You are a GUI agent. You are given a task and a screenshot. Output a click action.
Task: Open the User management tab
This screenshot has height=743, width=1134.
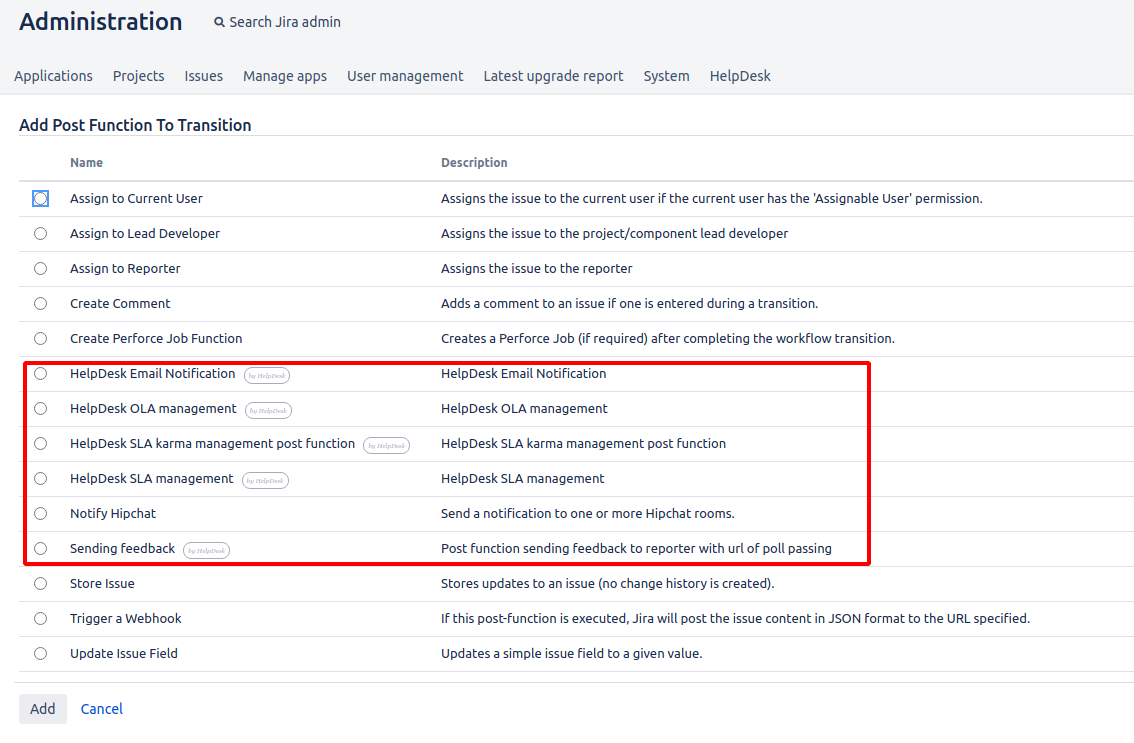[x=405, y=76]
